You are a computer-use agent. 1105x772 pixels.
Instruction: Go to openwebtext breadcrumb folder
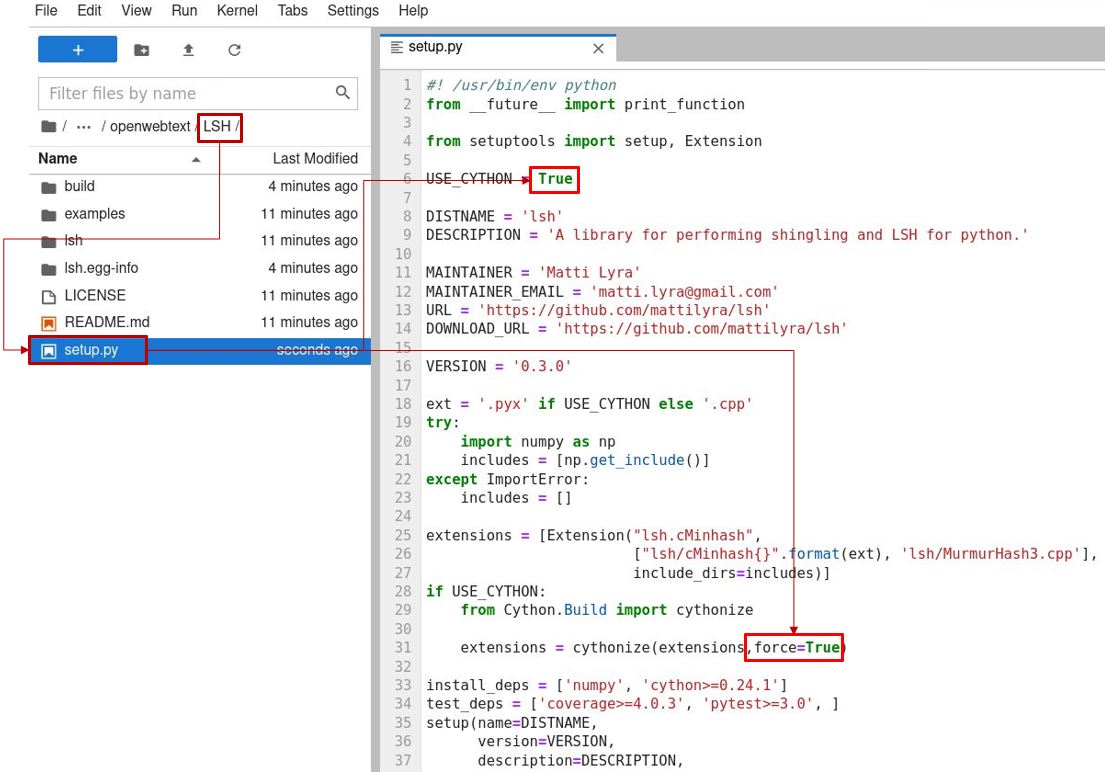coord(150,127)
